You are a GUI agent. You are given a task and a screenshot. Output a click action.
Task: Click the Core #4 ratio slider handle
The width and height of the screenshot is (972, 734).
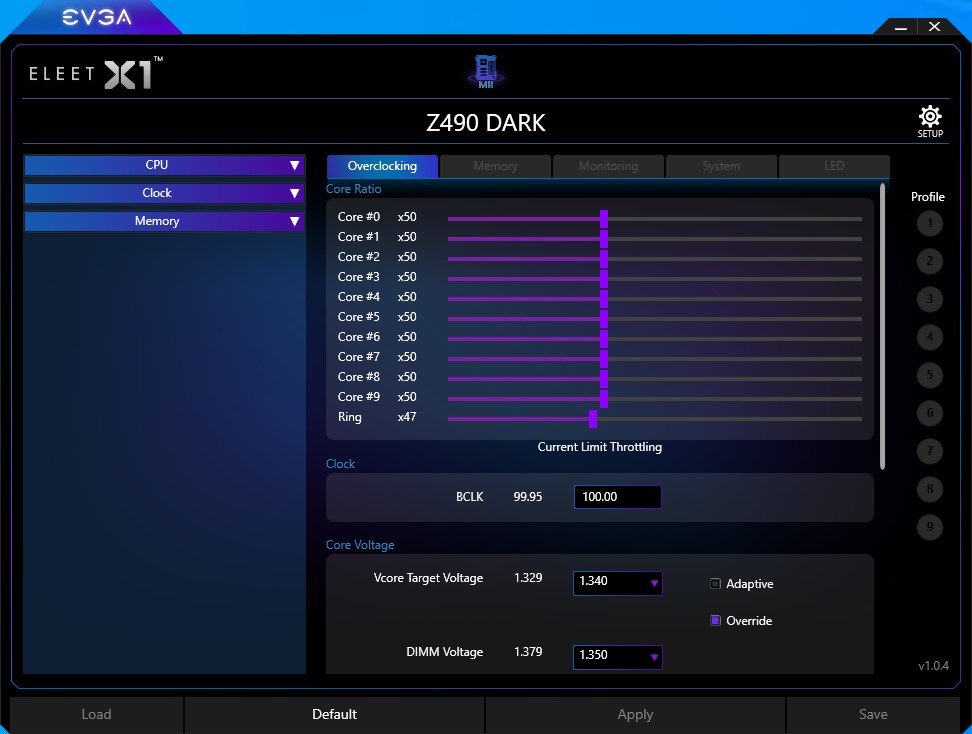(604, 299)
